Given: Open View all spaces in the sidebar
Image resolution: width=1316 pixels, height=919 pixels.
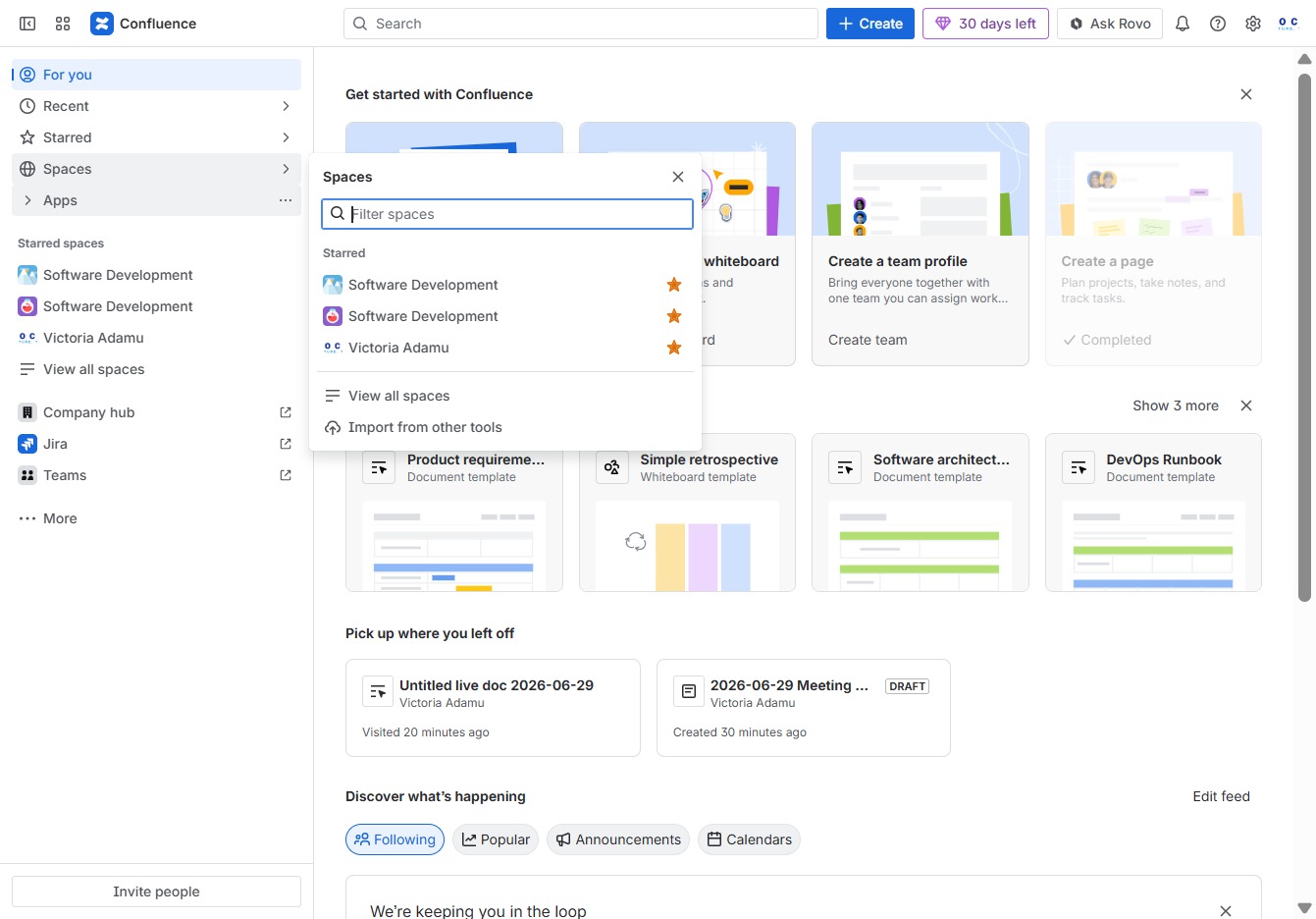Looking at the screenshot, I should pyautogui.click(x=157, y=369).
